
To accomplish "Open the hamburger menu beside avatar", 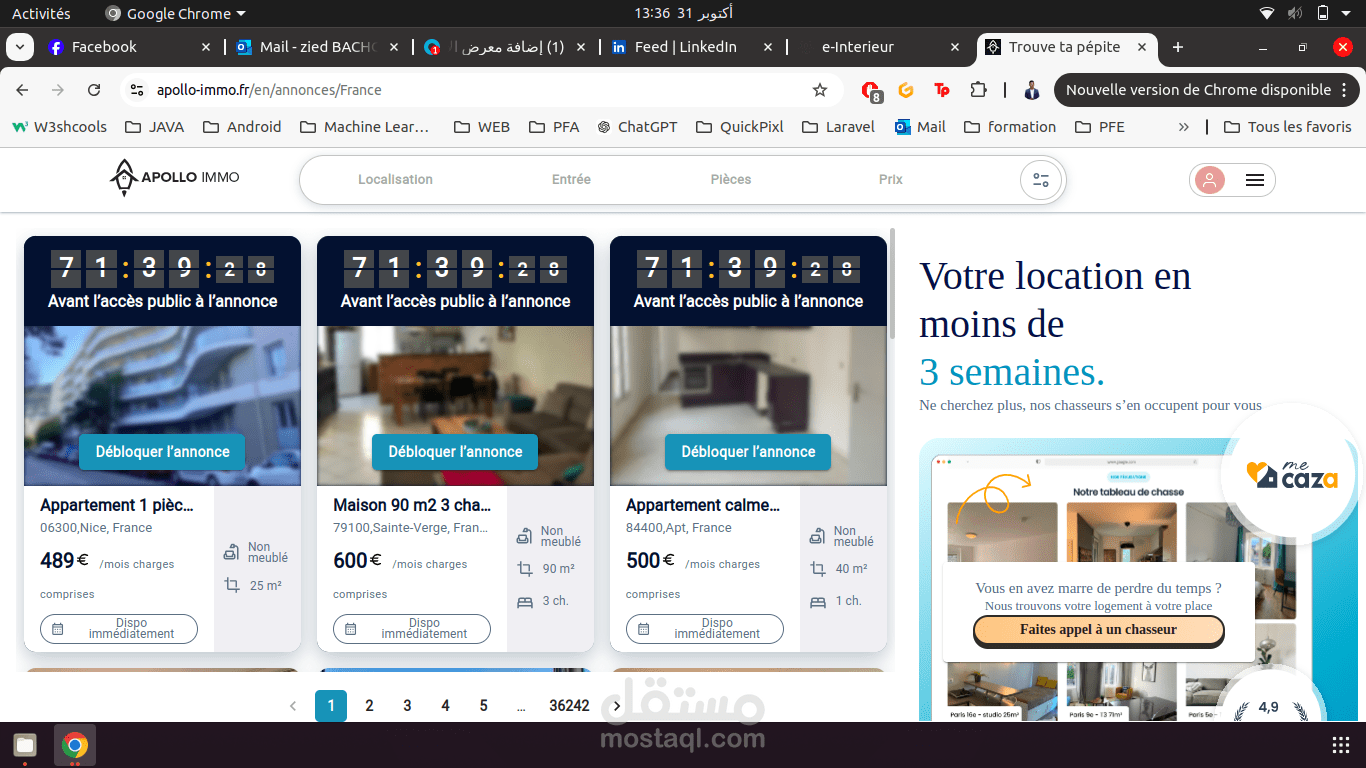I will click(x=1255, y=180).
